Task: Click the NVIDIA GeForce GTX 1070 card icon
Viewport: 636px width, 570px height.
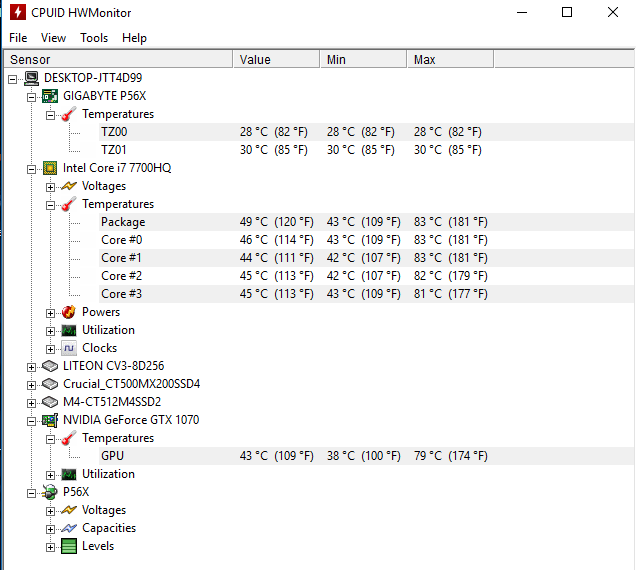Action: (50, 420)
